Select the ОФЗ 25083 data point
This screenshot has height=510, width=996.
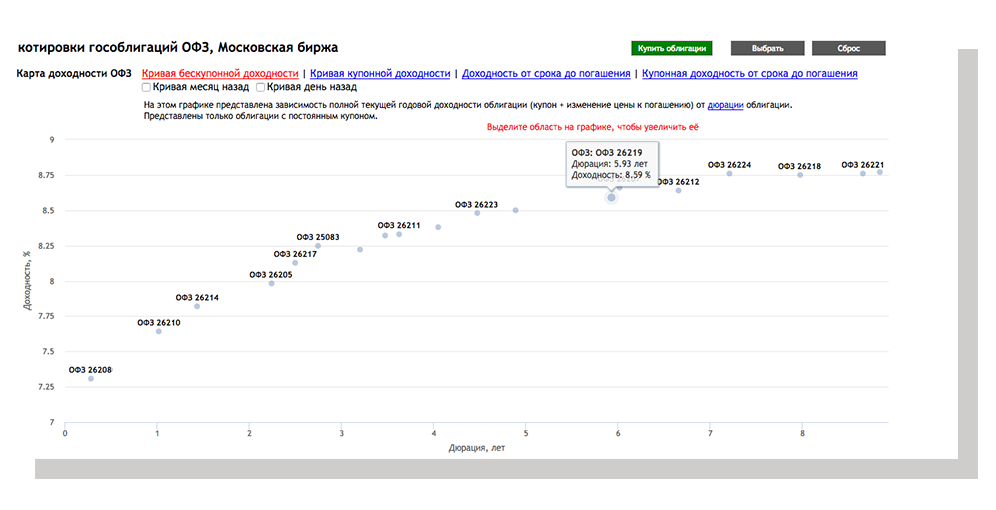coord(318,246)
